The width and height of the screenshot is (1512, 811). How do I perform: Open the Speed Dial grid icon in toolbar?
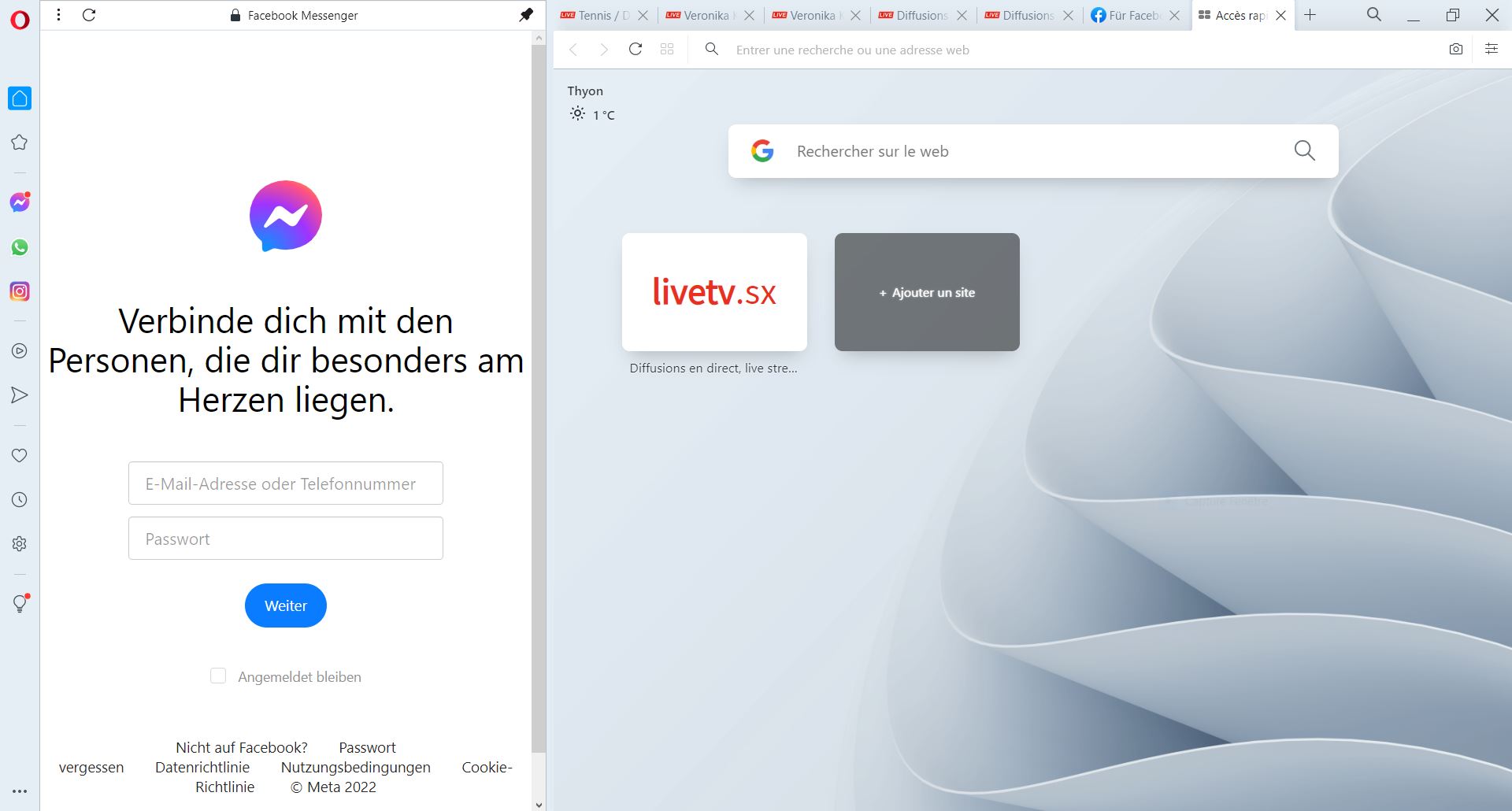[x=667, y=49]
